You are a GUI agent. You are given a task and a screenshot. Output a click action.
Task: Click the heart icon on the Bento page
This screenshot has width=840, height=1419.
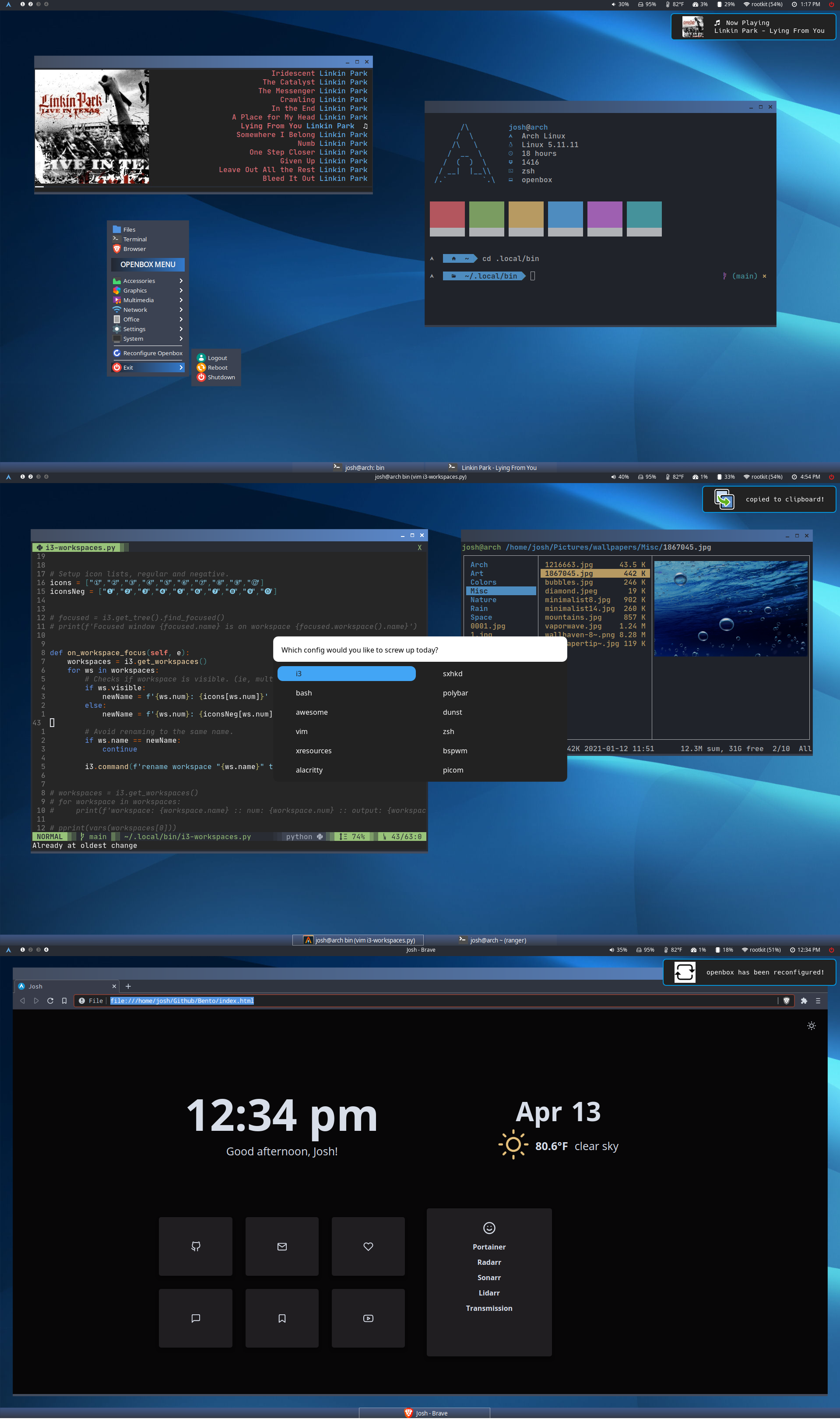[368, 1246]
